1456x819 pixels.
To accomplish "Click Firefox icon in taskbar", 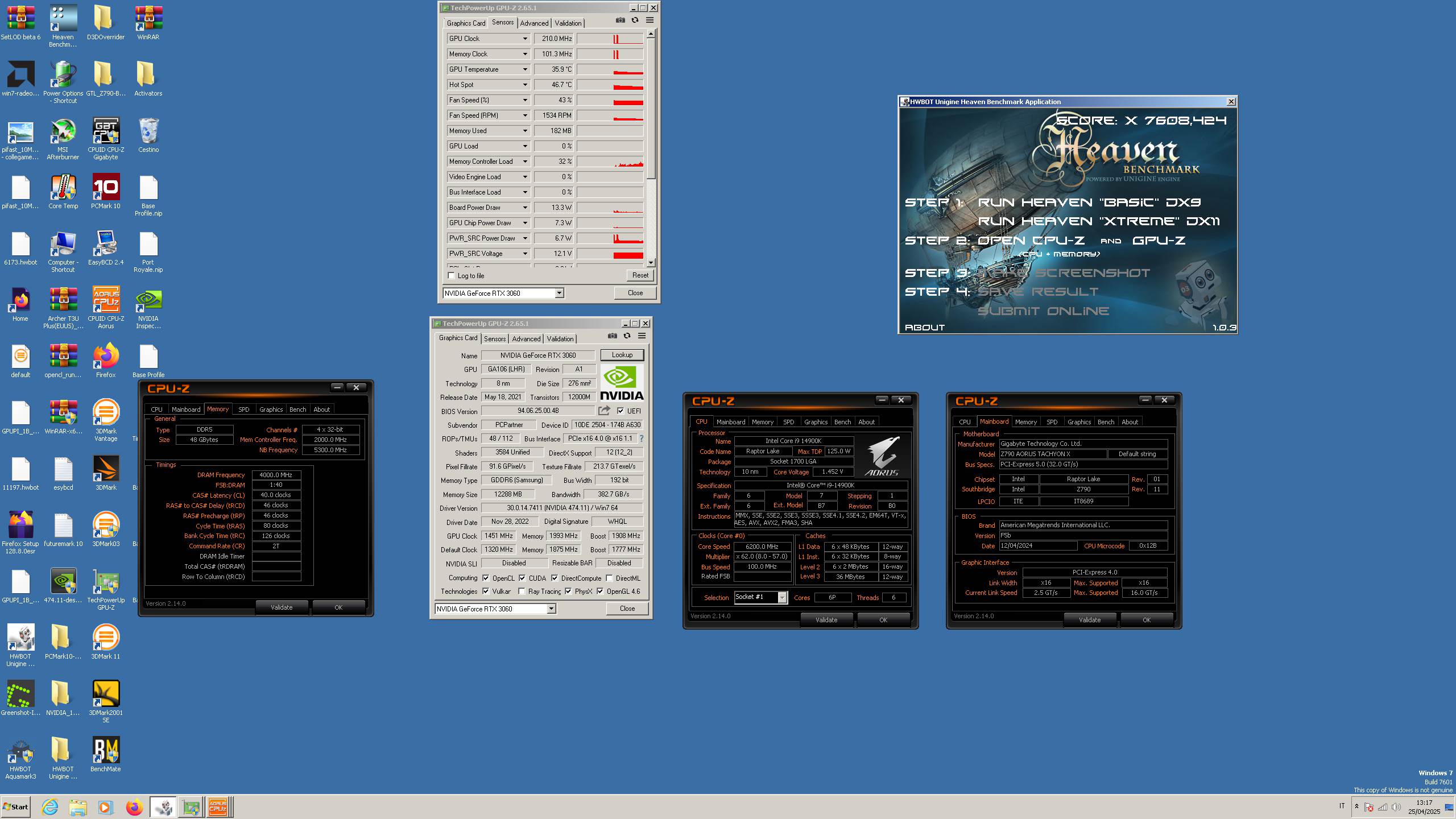I will (134, 807).
